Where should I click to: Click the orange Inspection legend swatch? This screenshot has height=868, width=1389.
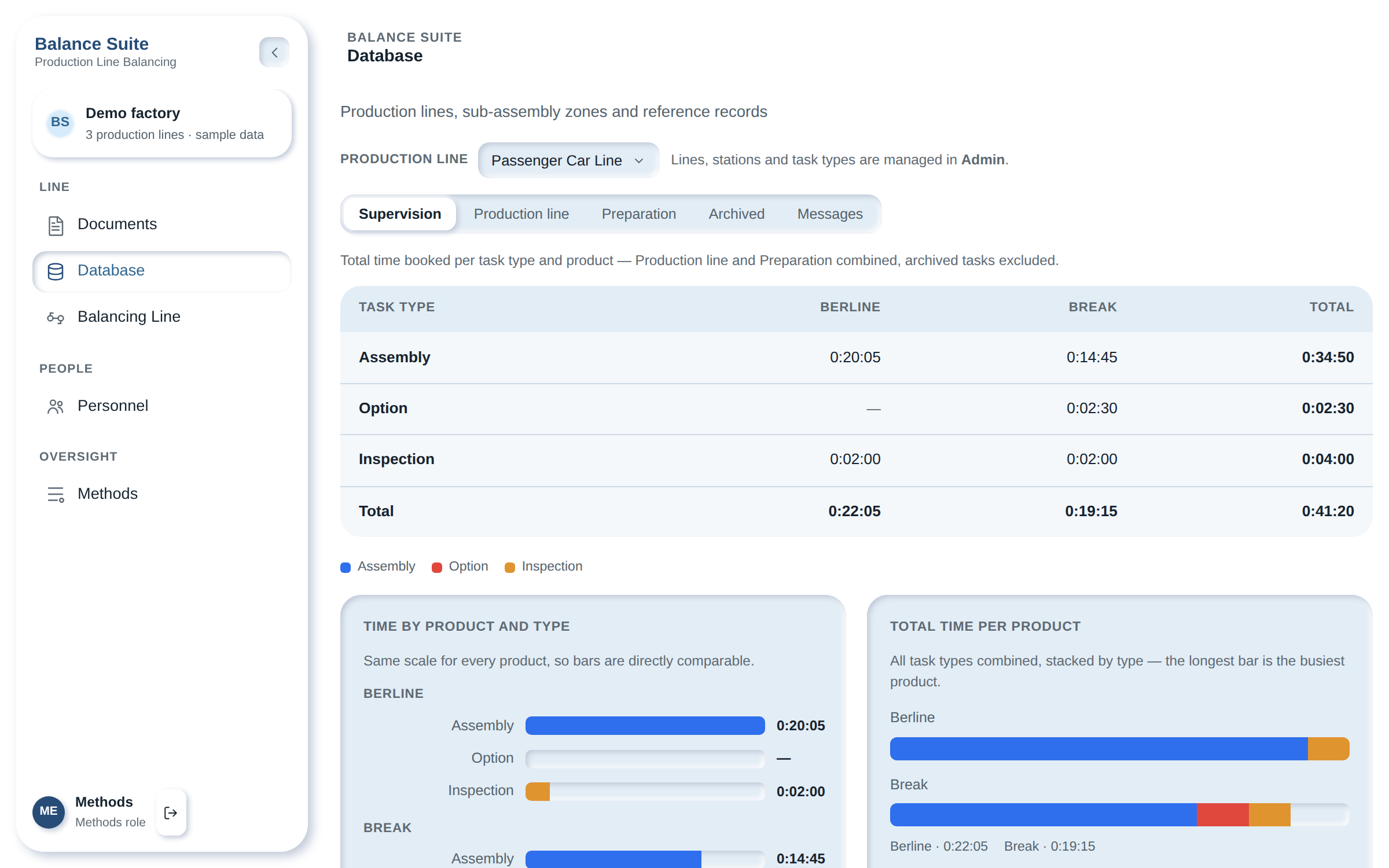(510, 567)
